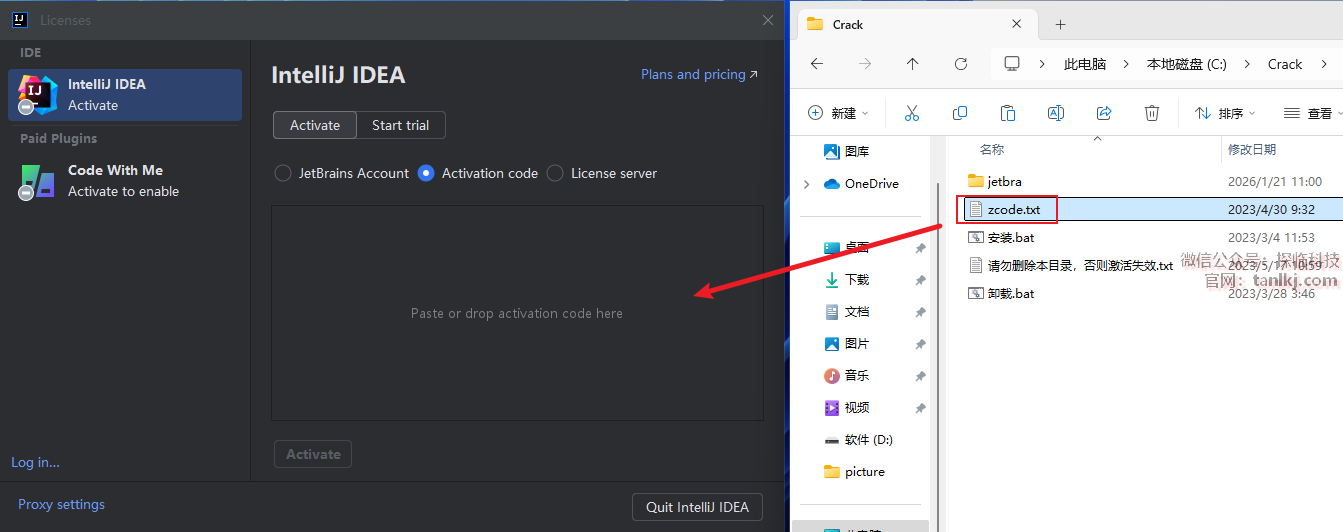Click the Rename icon in Explorer toolbar

pyautogui.click(x=1055, y=113)
